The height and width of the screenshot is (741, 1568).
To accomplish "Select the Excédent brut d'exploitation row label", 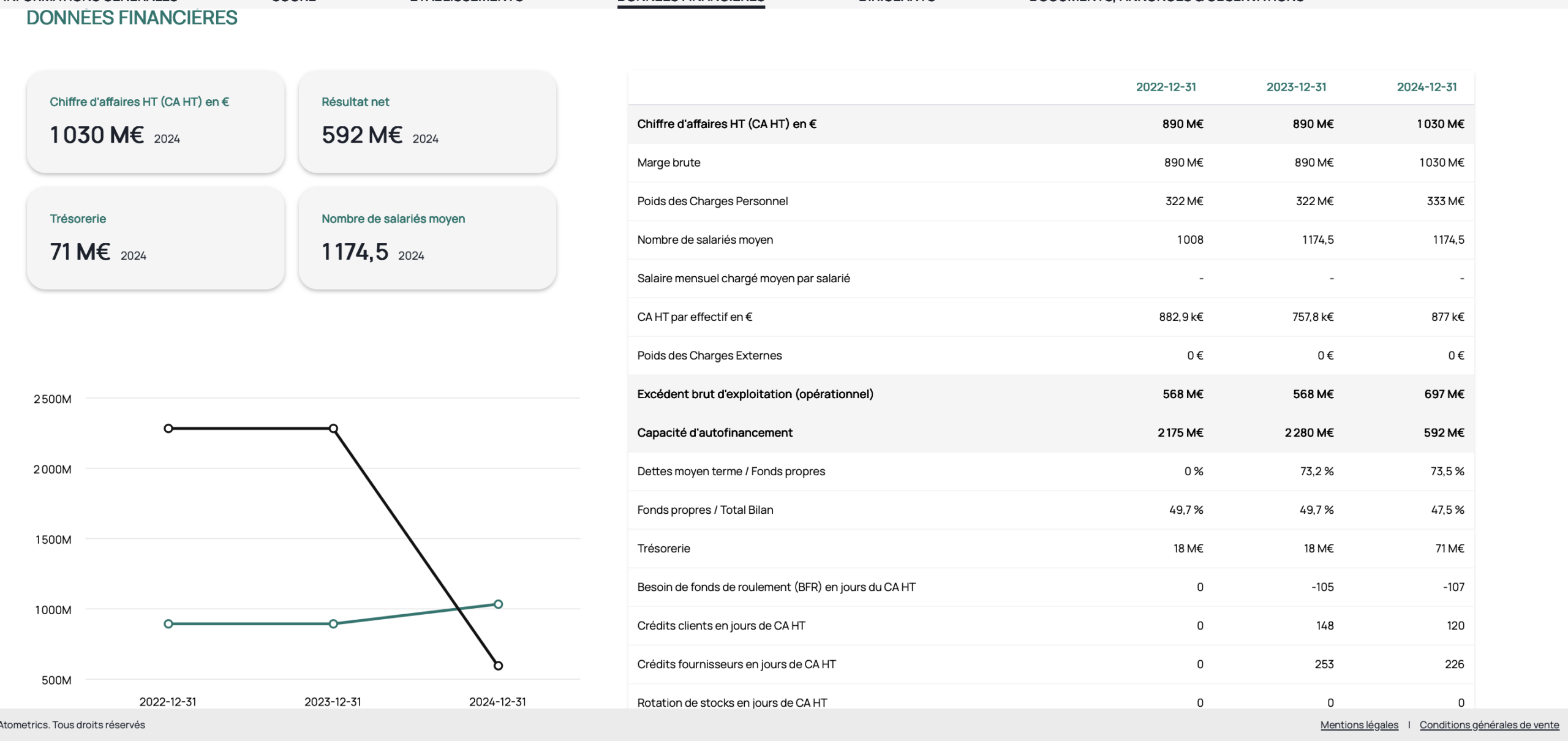I will 755,394.
